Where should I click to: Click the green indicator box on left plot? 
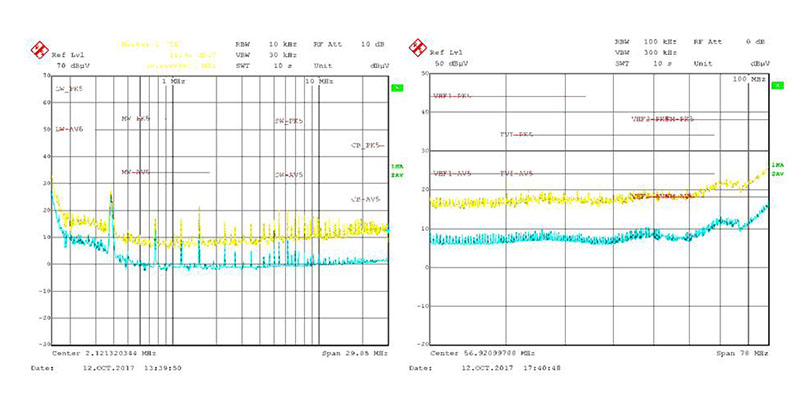point(396,88)
